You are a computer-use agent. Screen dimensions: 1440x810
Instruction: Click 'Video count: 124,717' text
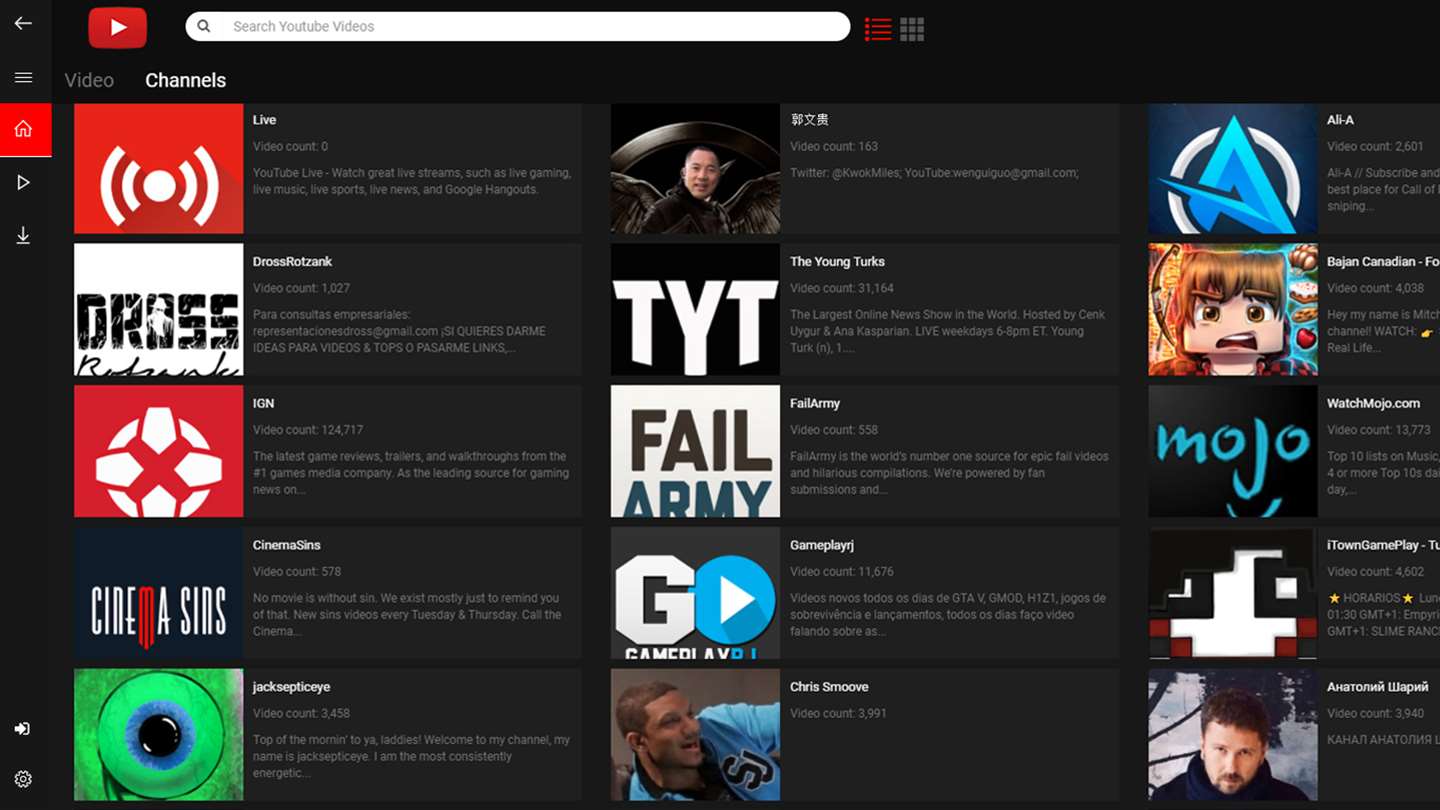click(x=308, y=430)
